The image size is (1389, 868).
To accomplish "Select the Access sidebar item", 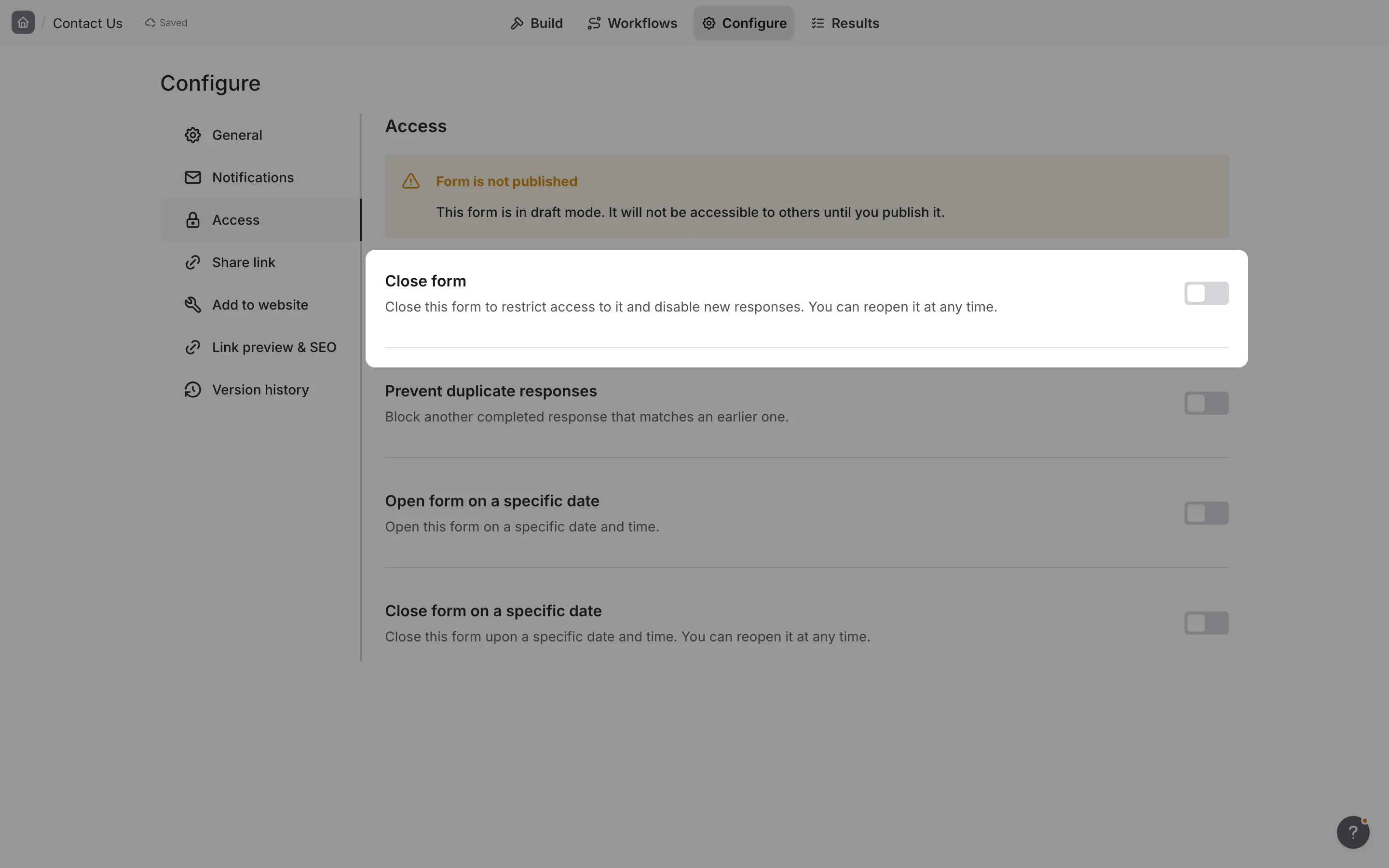I will point(260,220).
